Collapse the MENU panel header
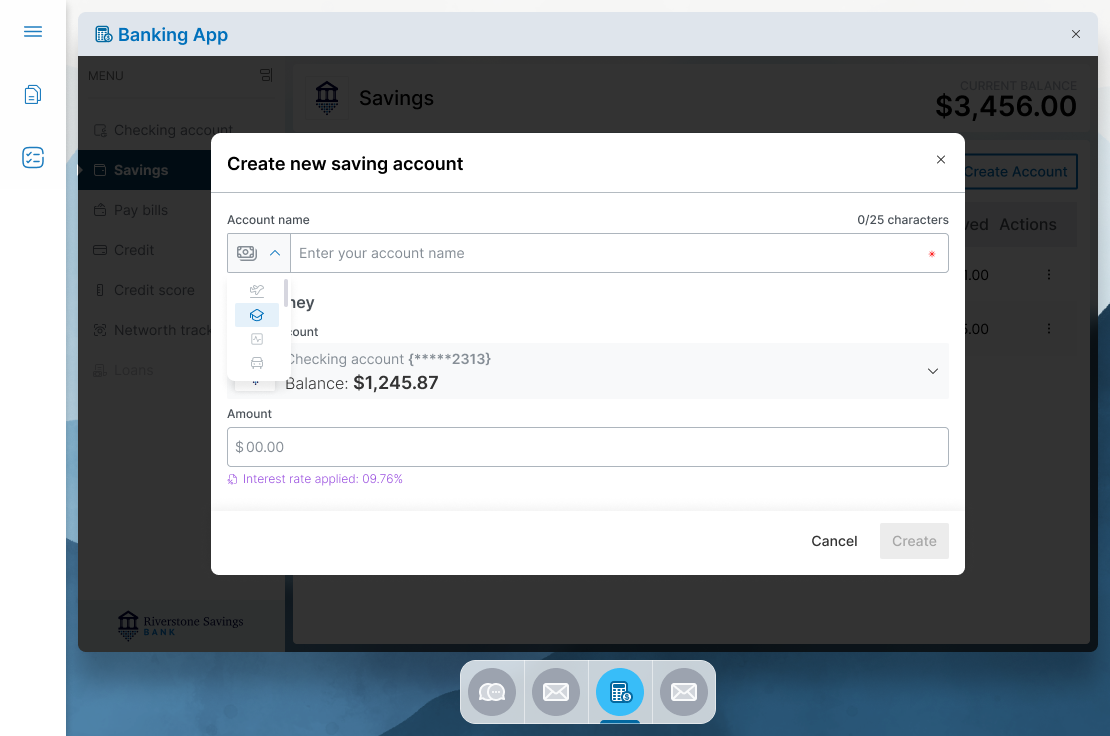 point(265,75)
